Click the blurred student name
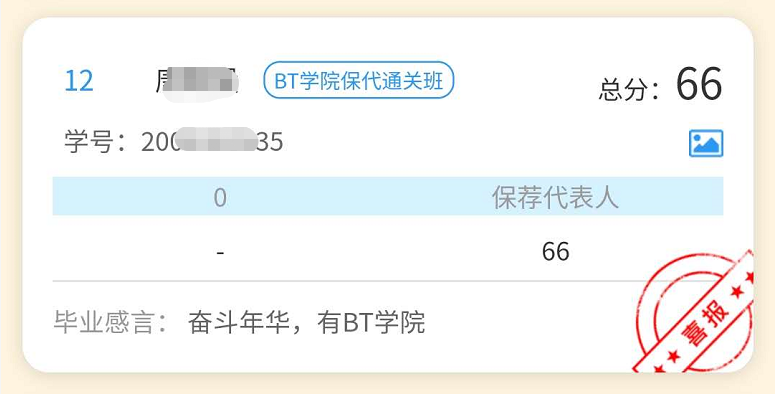 point(197,82)
